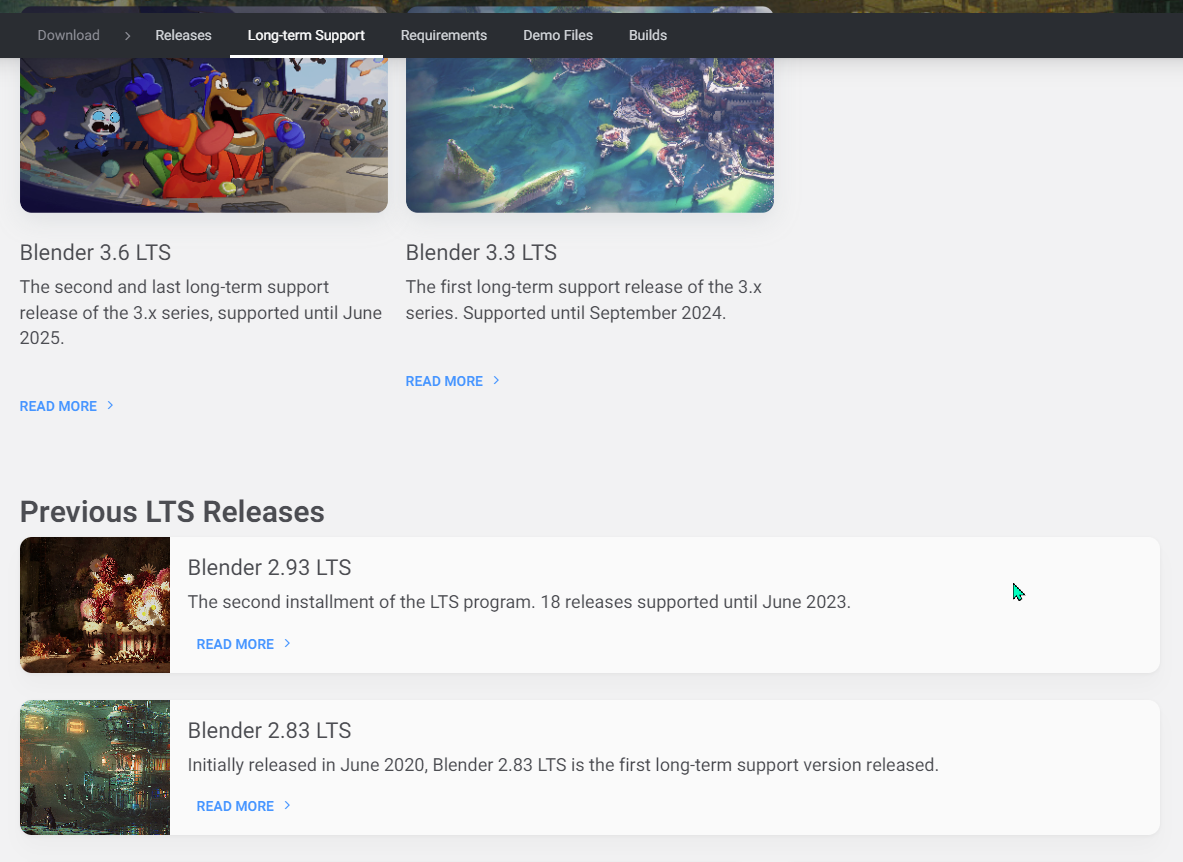Image resolution: width=1183 pixels, height=862 pixels.
Task: Click the arrow beside 3.3 LTS Read More
Action: click(496, 381)
